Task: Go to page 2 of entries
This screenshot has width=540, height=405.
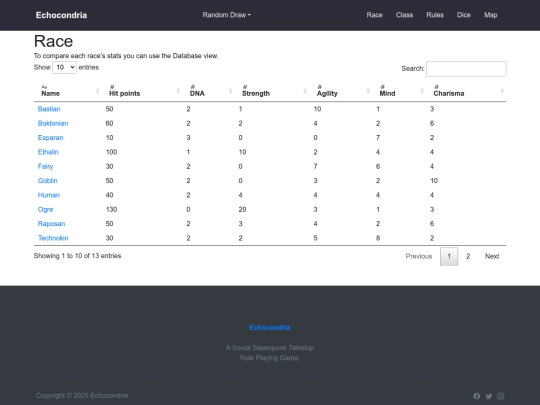Action: coord(468,256)
